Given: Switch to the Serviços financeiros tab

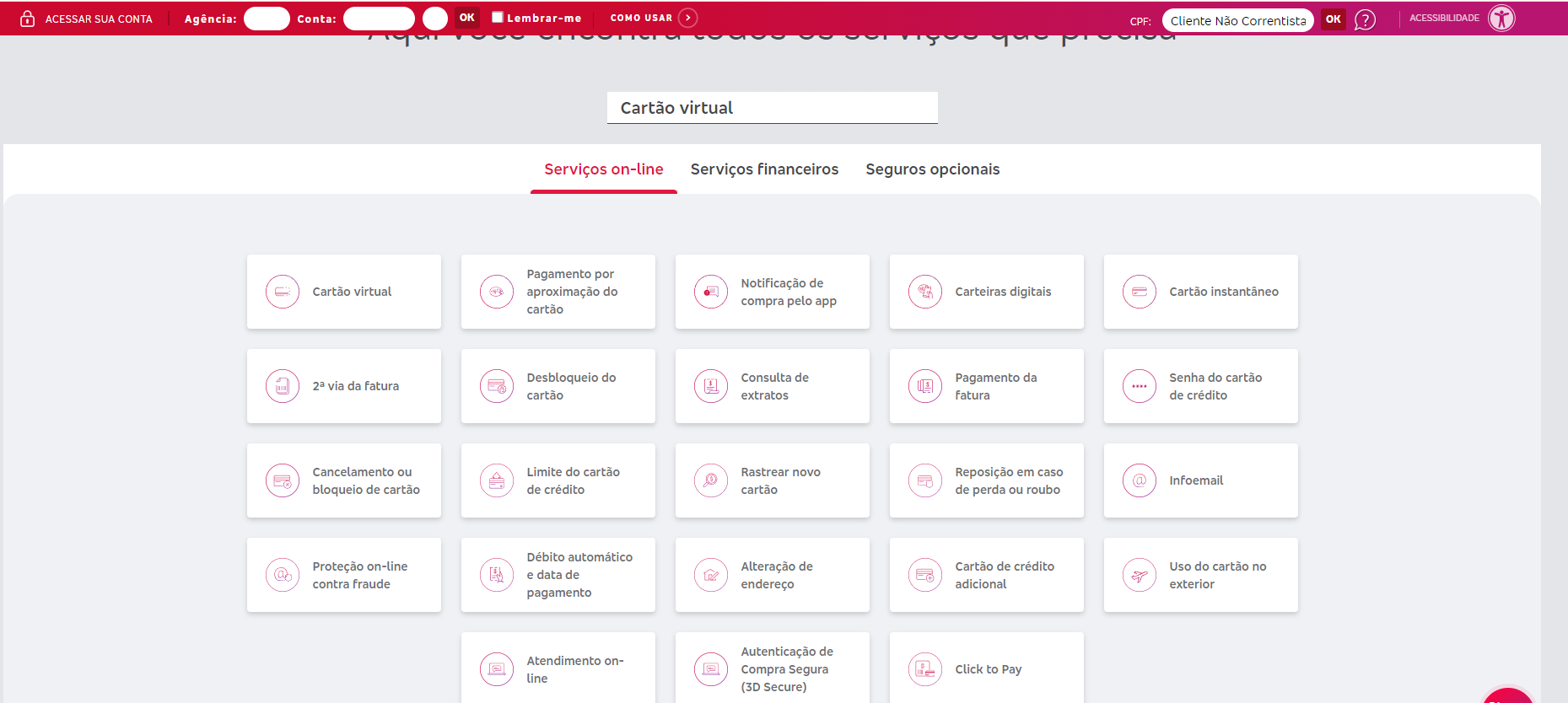Looking at the screenshot, I should pos(764,169).
